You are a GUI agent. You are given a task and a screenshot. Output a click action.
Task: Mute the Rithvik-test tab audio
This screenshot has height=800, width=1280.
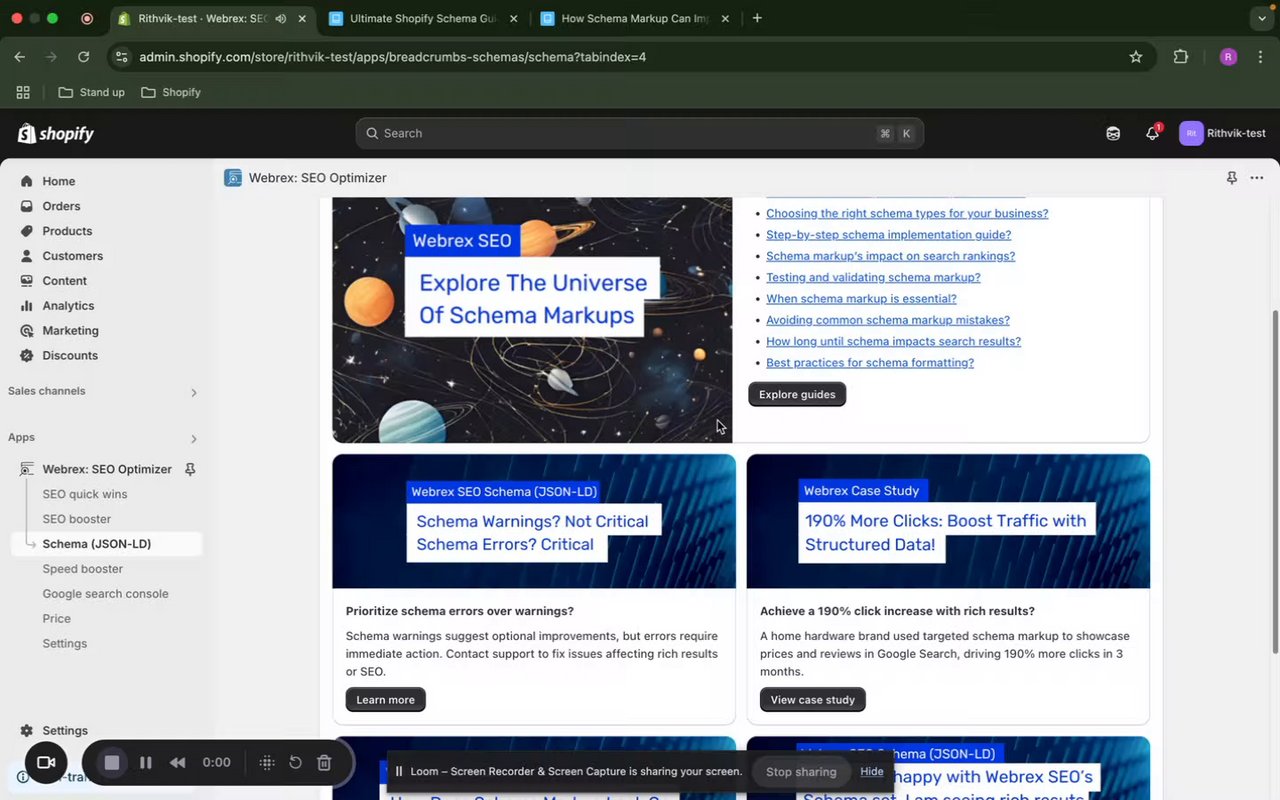pos(281,18)
